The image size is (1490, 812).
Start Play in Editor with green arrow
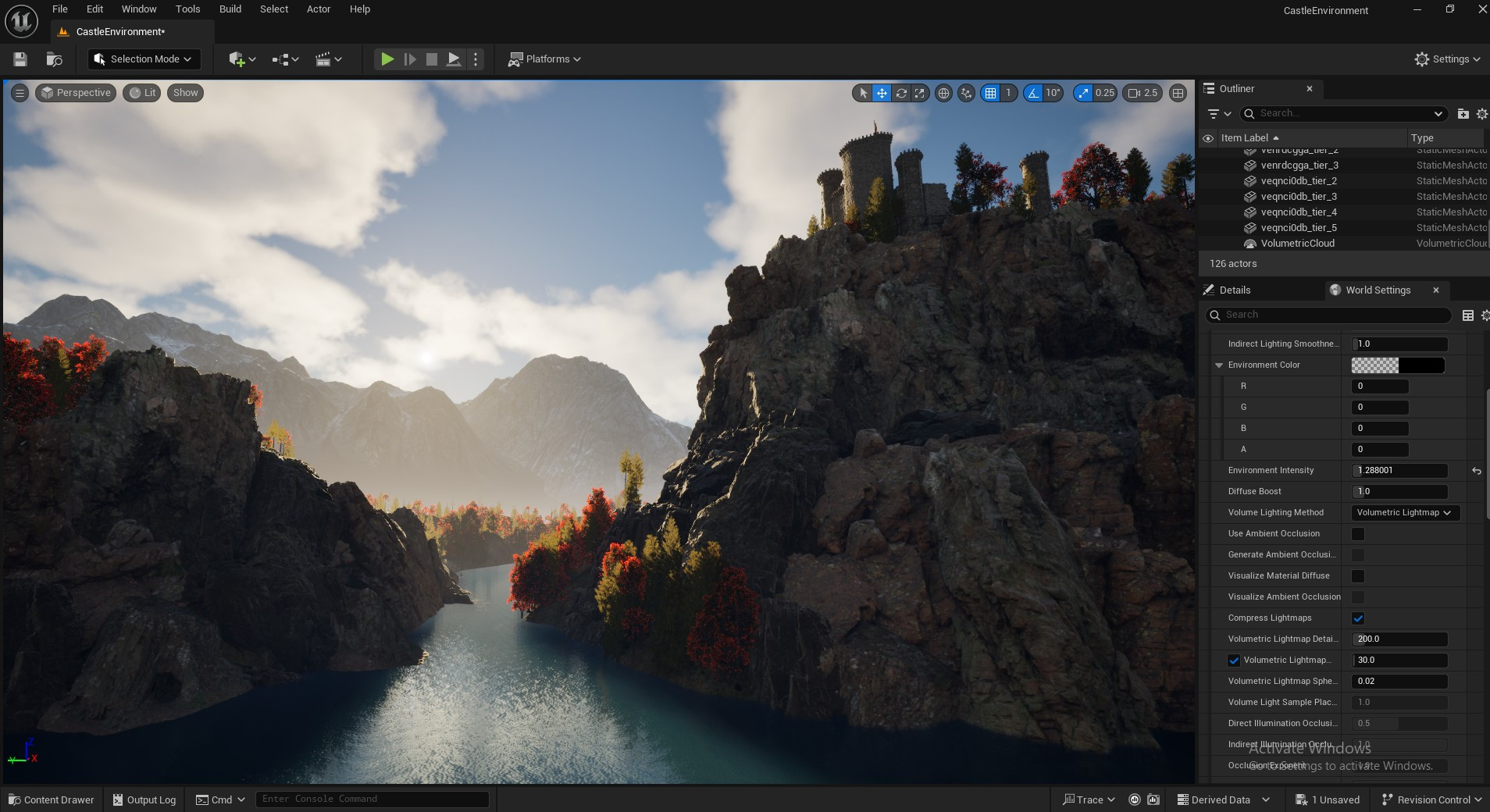pyautogui.click(x=387, y=59)
